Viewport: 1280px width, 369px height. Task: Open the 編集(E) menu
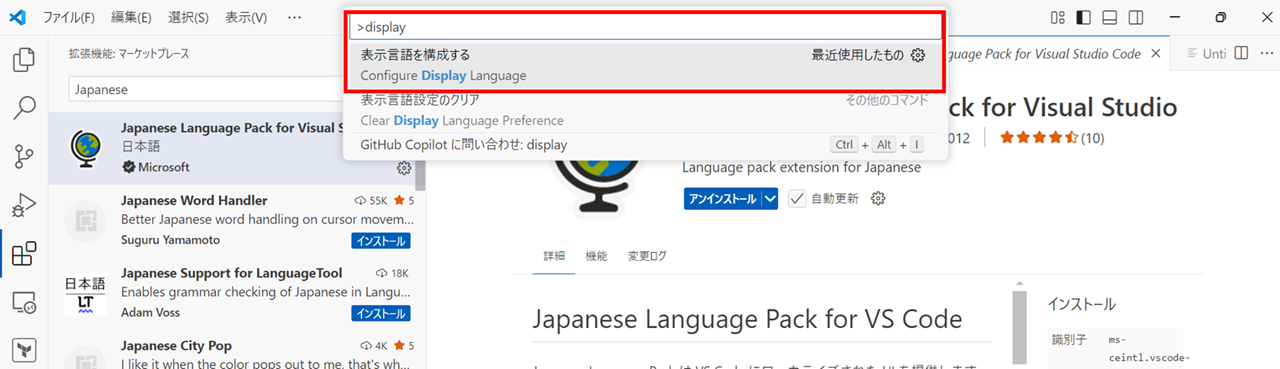tap(131, 18)
